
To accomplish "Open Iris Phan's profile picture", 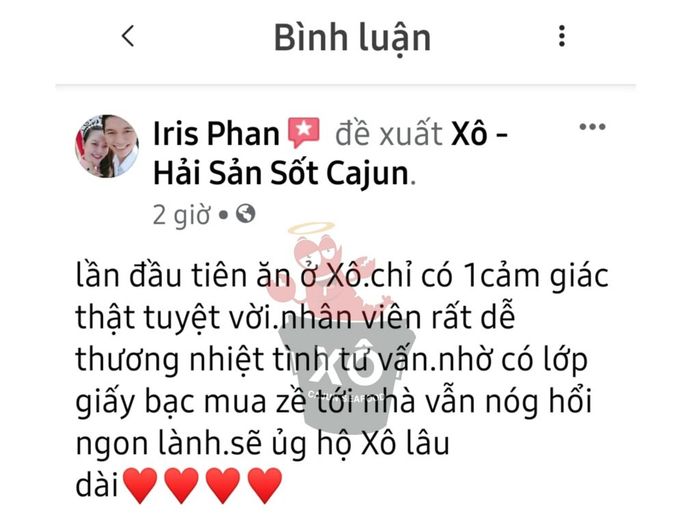I will (x=107, y=146).
